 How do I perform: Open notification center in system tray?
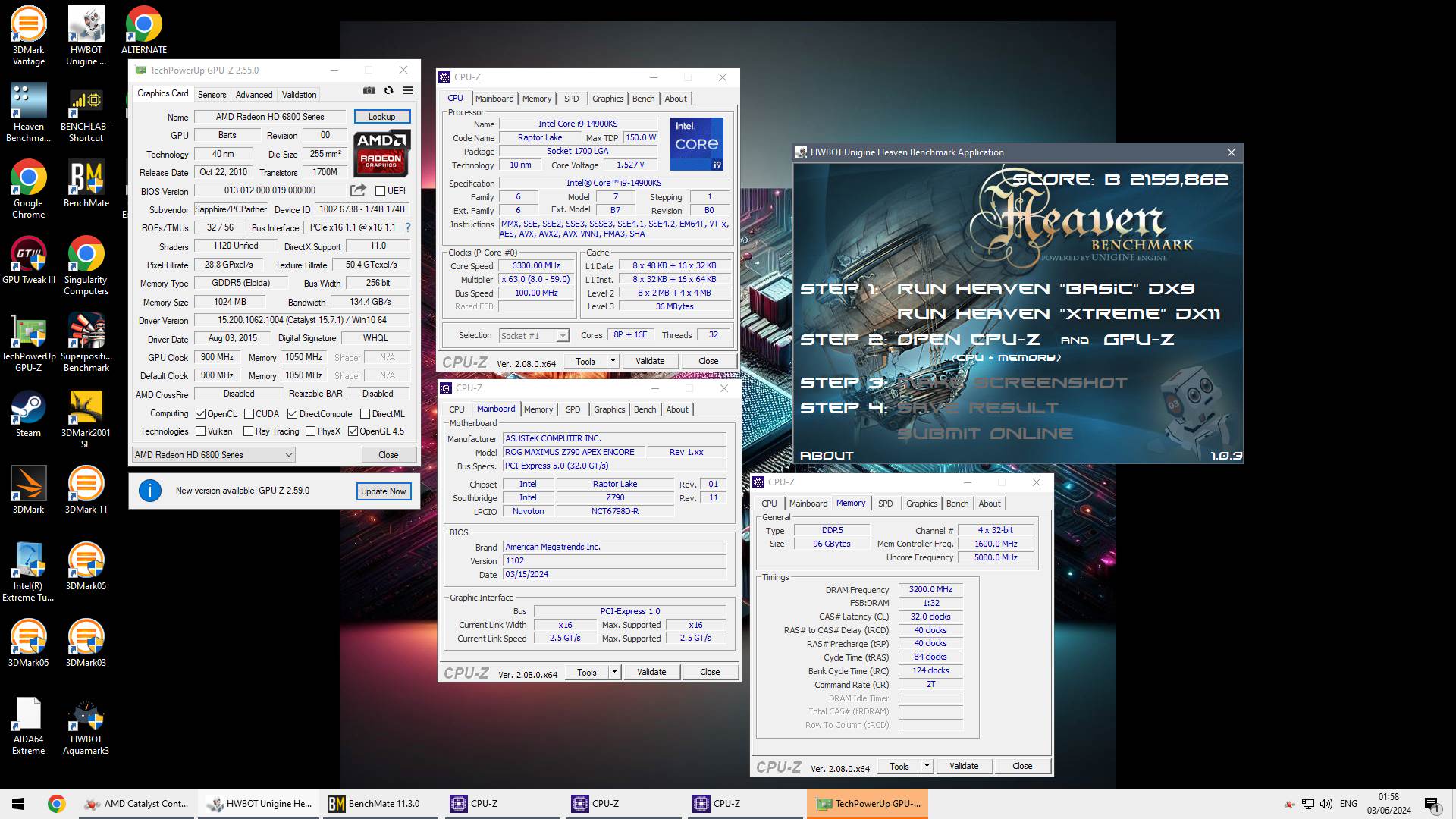tap(1432, 804)
